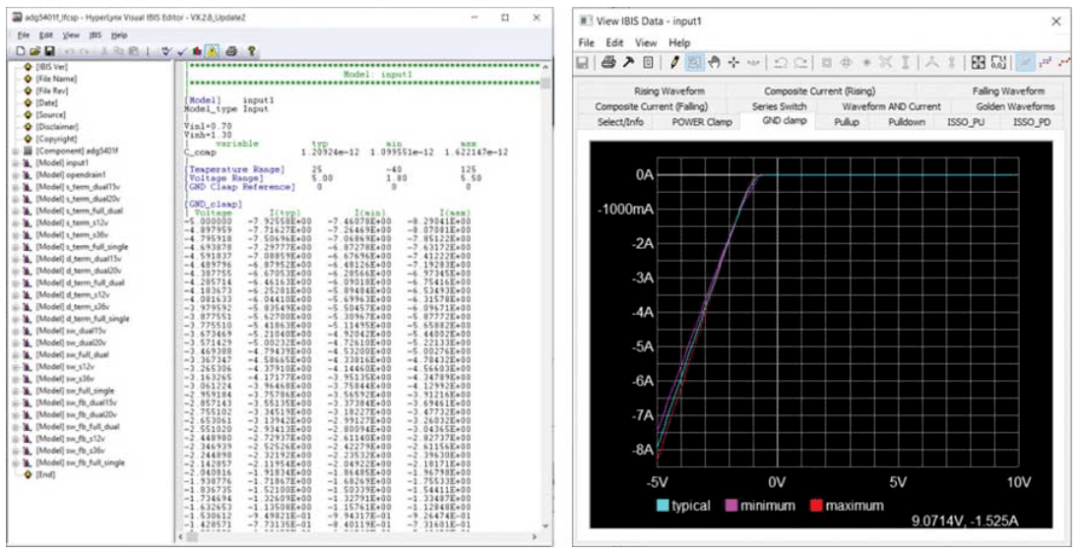1080x554 pixels.
Task: Click the redo arrow in View IBIS Data toolbar
Action: pos(800,63)
